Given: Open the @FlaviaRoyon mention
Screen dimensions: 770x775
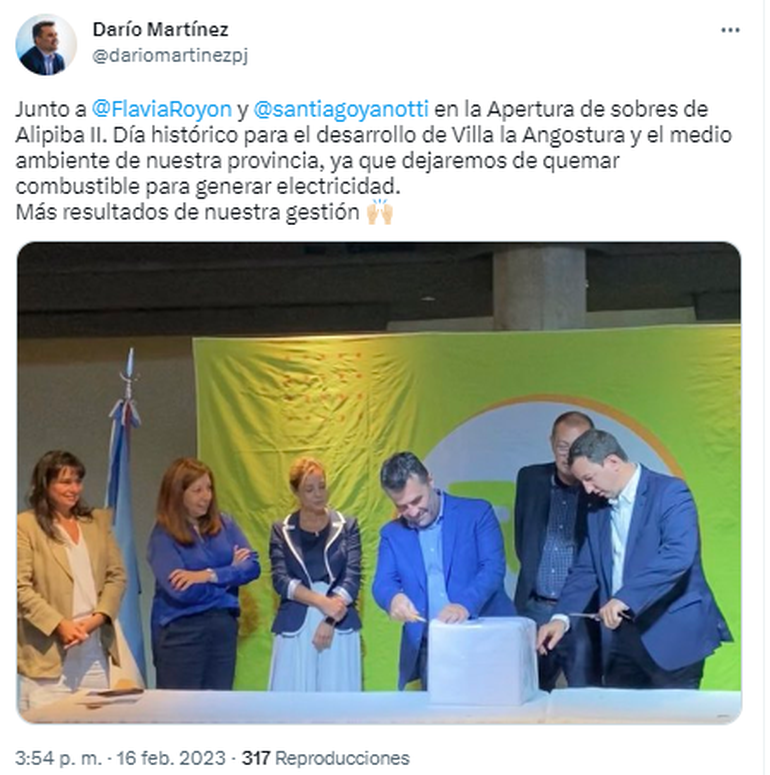Looking at the screenshot, I should (x=162, y=109).
